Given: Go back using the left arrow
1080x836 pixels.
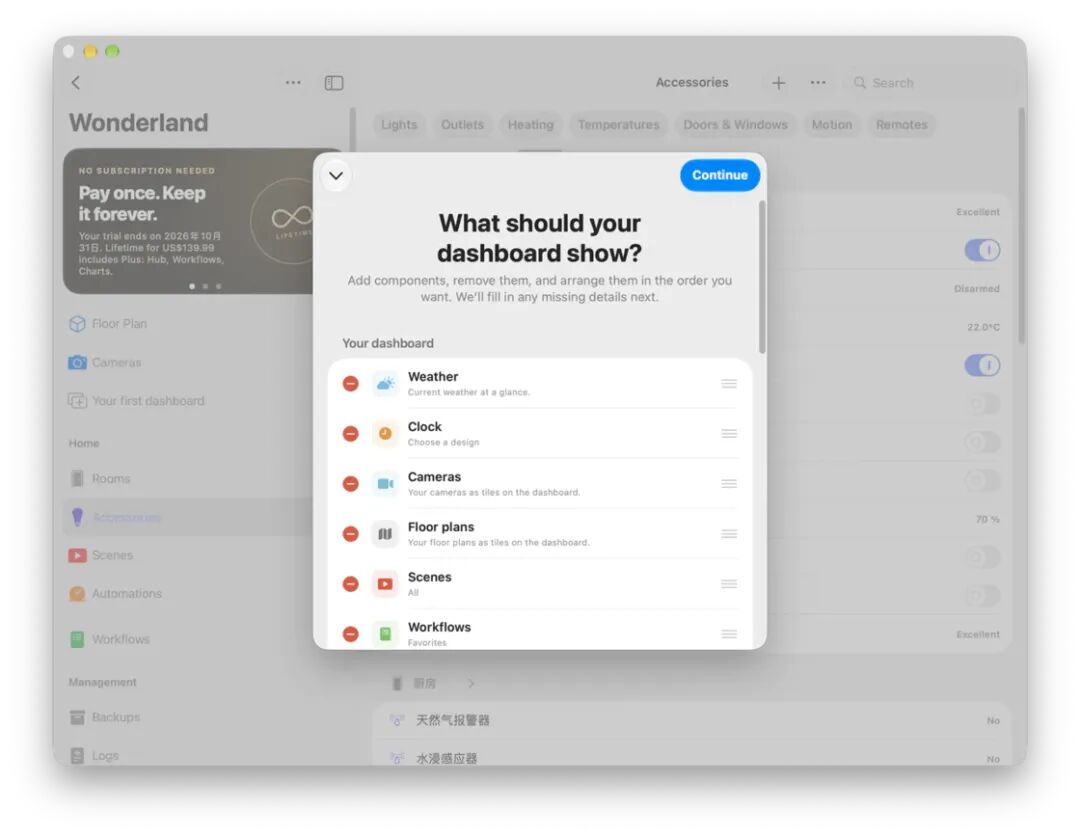Looking at the screenshot, I should pos(76,83).
